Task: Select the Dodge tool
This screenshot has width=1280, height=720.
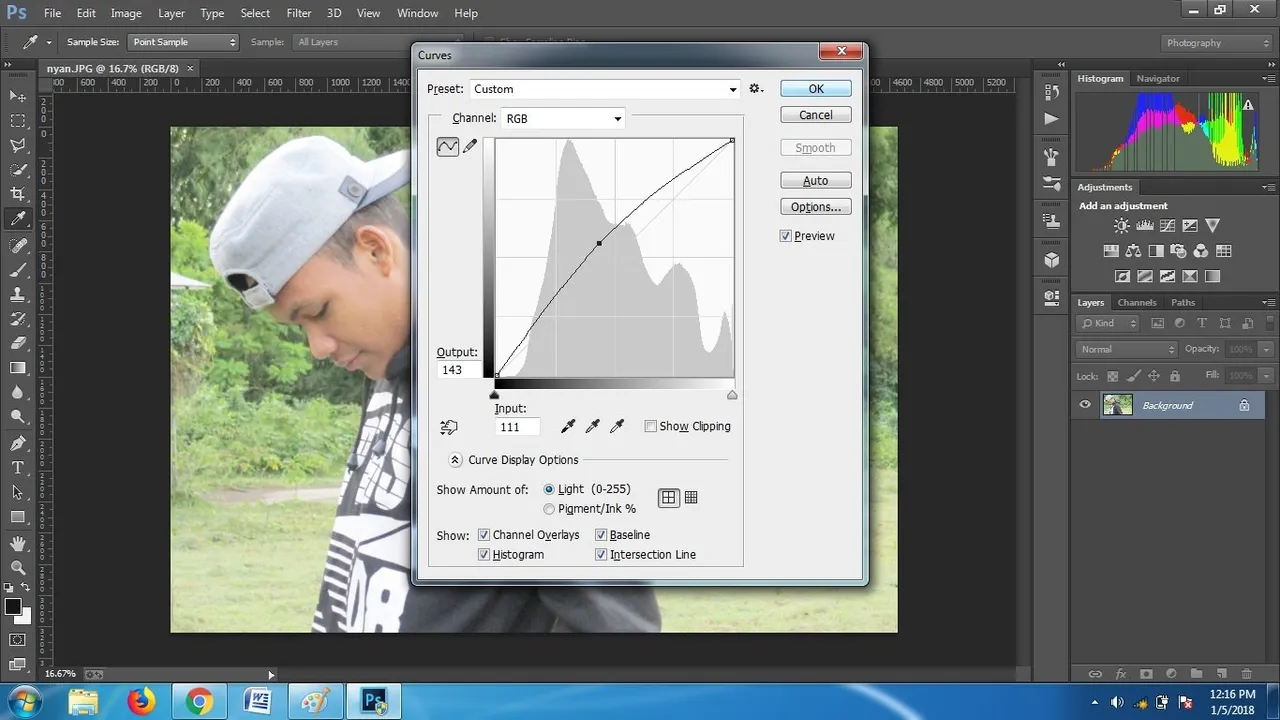Action: click(x=18, y=417)
